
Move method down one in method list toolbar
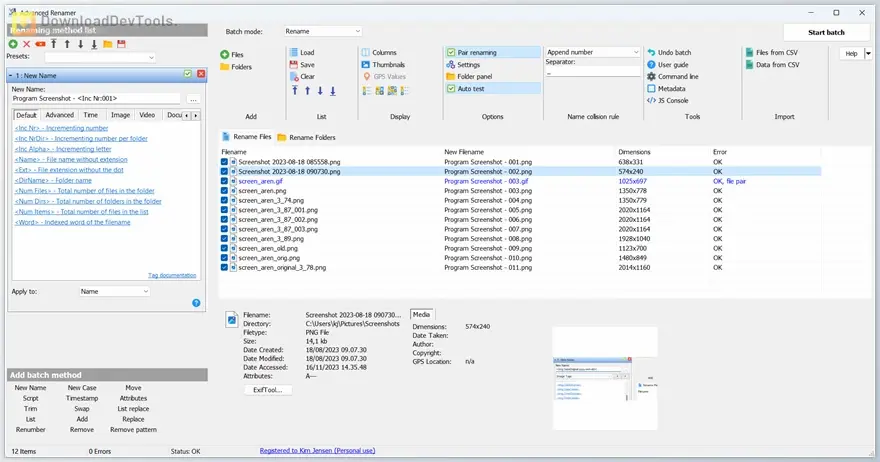(x=81, y=44)
